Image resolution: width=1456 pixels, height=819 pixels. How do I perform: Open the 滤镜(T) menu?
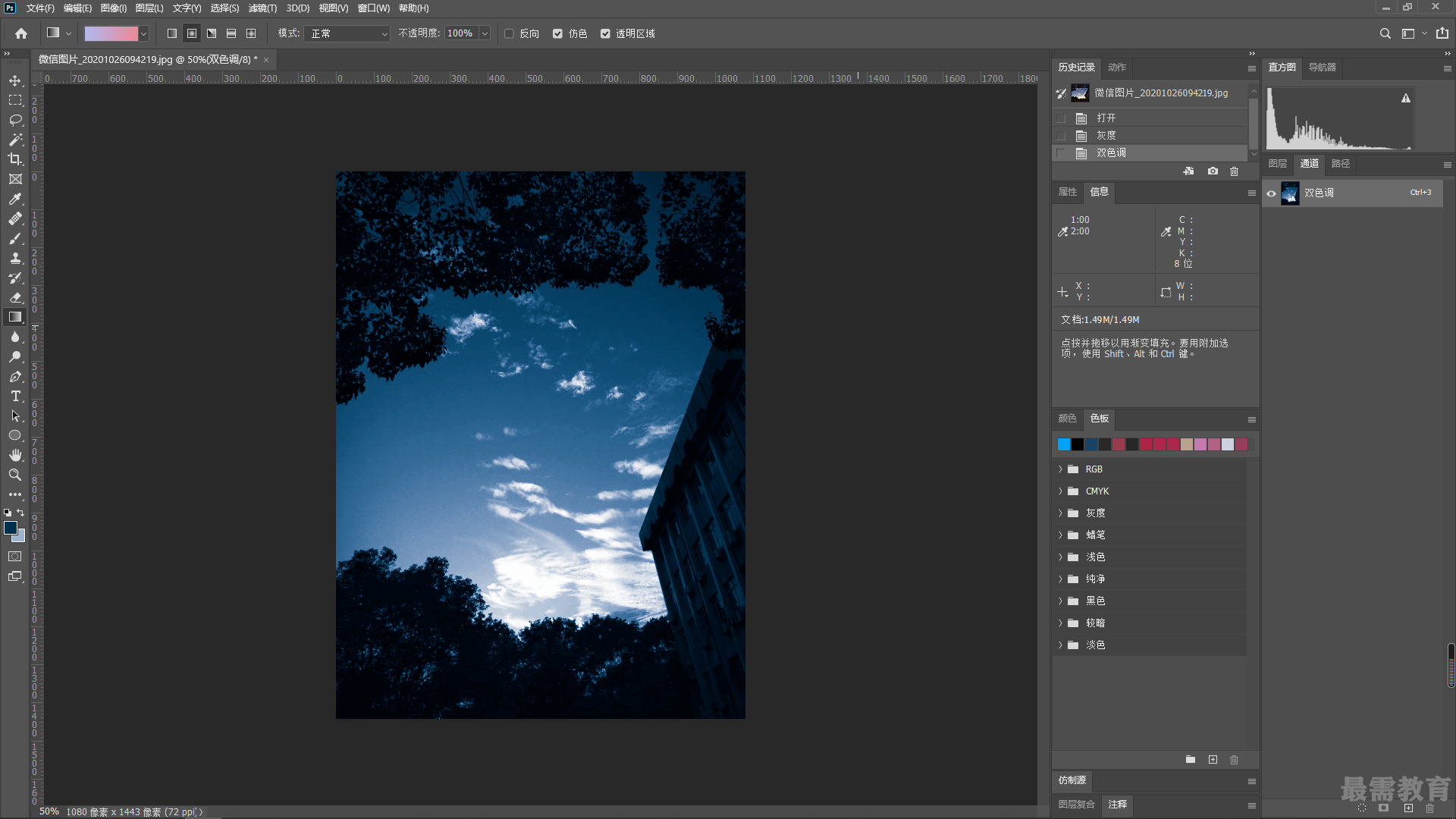tap(262, 8)
